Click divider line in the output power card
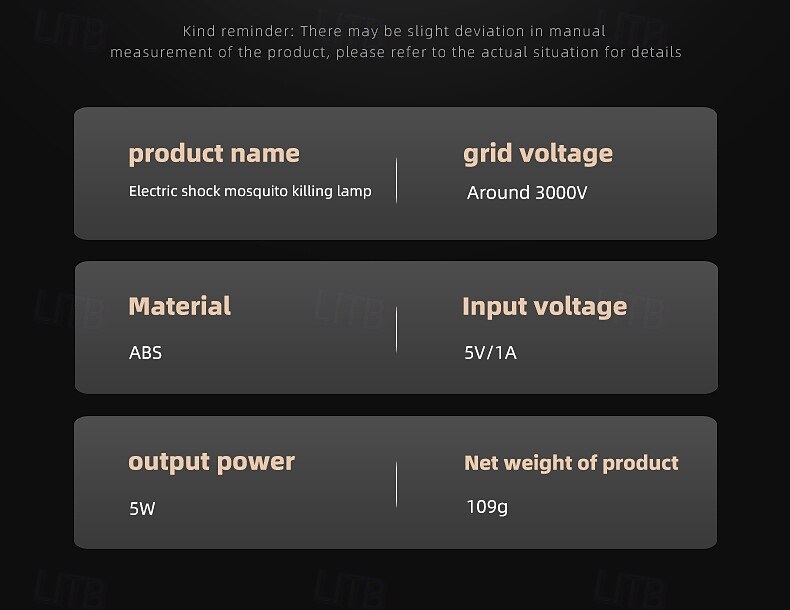Image resolution: width=790 pixels, height=610 pixels. (x=396, y=485)
